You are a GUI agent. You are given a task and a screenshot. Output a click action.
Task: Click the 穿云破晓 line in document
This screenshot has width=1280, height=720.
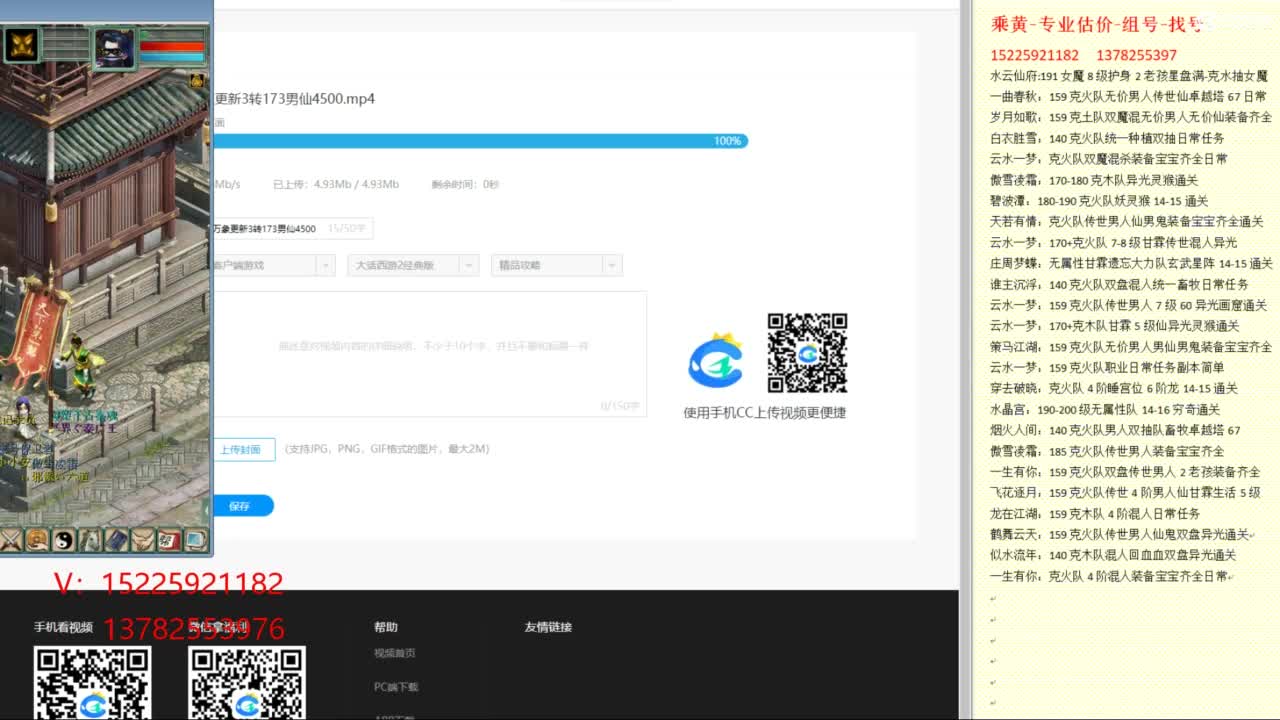pyautogui.click(x=1114, y=388)
